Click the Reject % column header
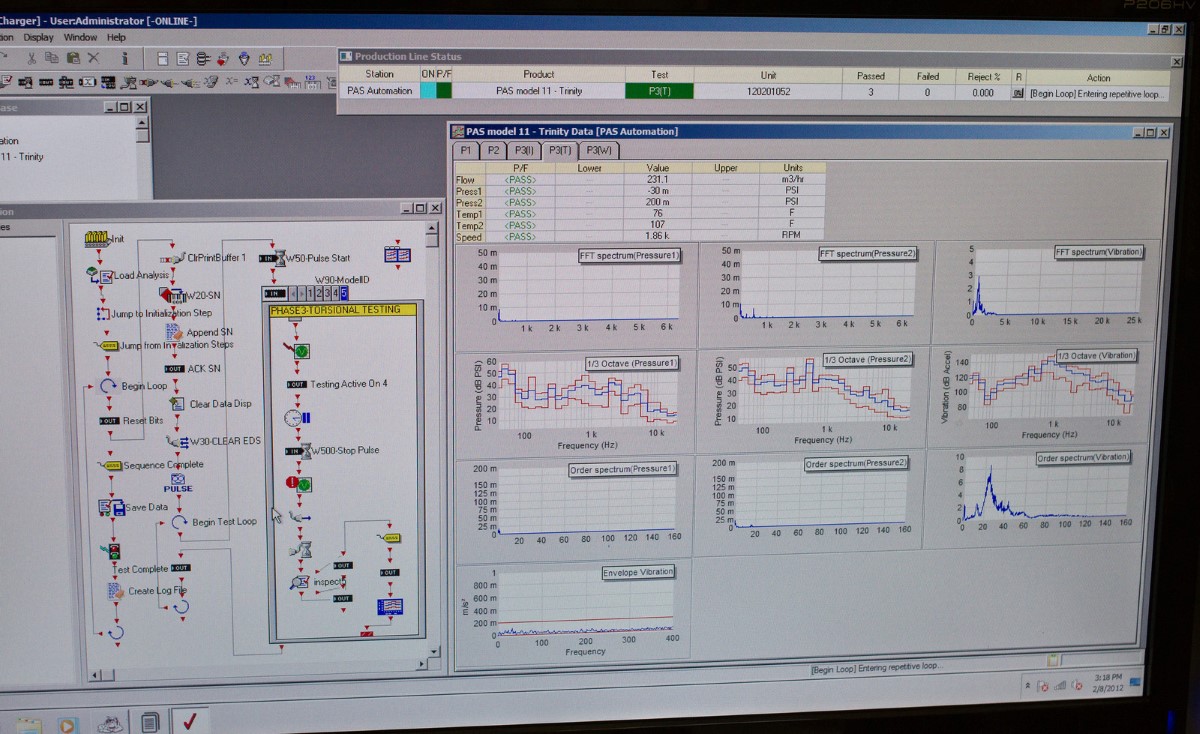The height and width of the screenshot is (734, 1200). pyautogui.click(x=984, y=77)
